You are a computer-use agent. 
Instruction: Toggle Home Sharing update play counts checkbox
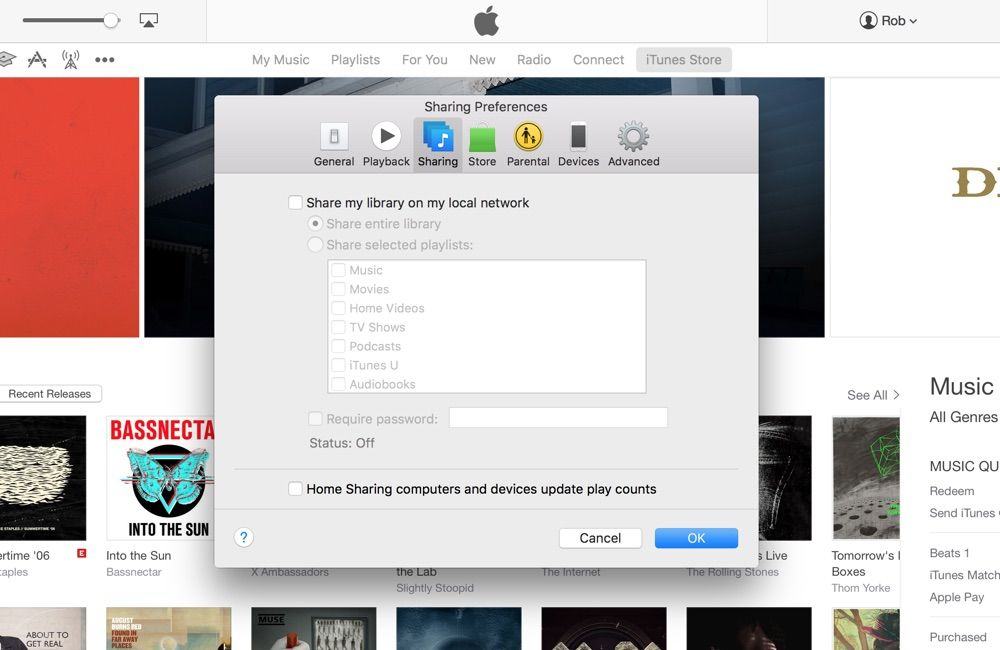pos(296,489)
